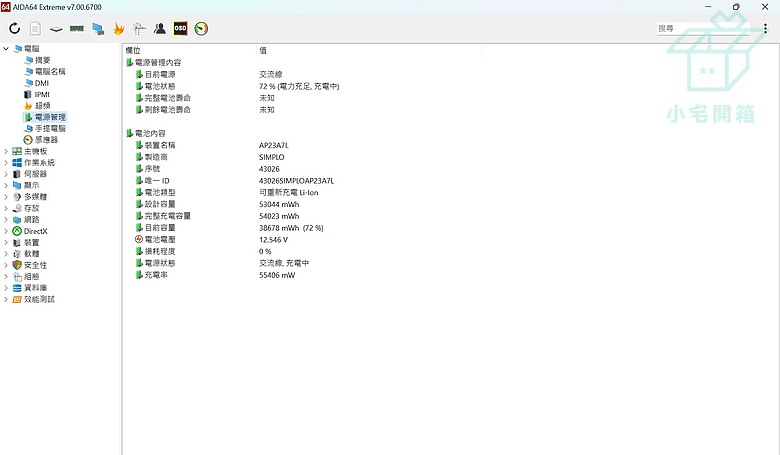Open the three-dot options menu
Screen dimensions: 780x455
(766, 28)
